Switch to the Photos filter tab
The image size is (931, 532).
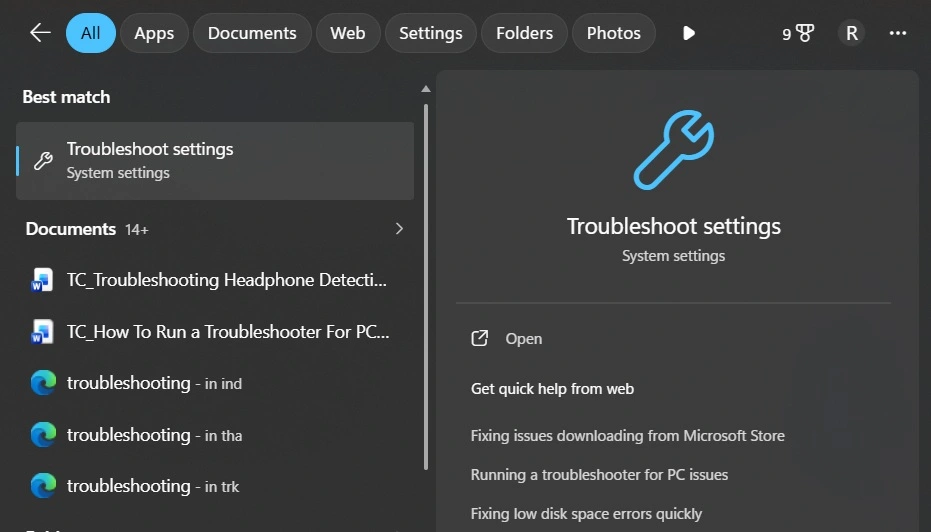(x=614, y=33)
